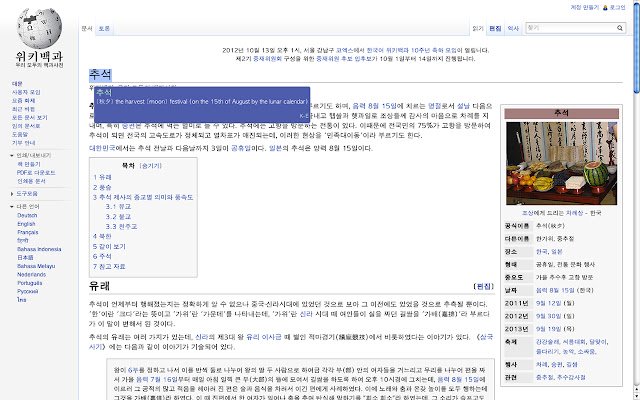This screenshot has width=640, height=400.
Task: Hide the table of contents via 숨기기
Action: pyautogui.click(x=151, y=166)
